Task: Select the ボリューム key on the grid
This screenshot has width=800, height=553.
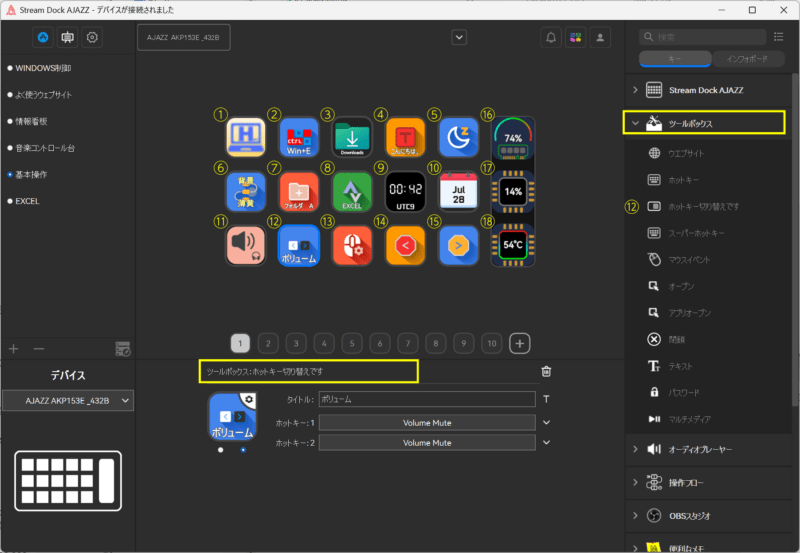Action: coord(299,245)
